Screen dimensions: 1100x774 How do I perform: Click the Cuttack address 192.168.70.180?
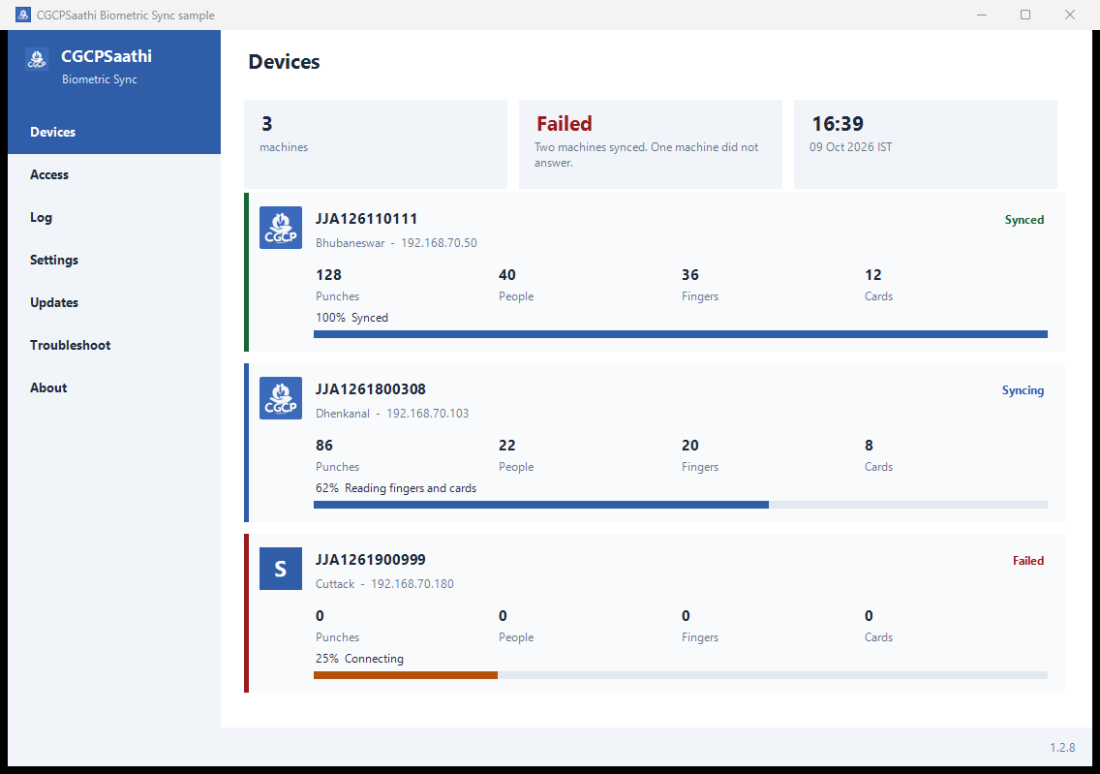click(412, 584)
